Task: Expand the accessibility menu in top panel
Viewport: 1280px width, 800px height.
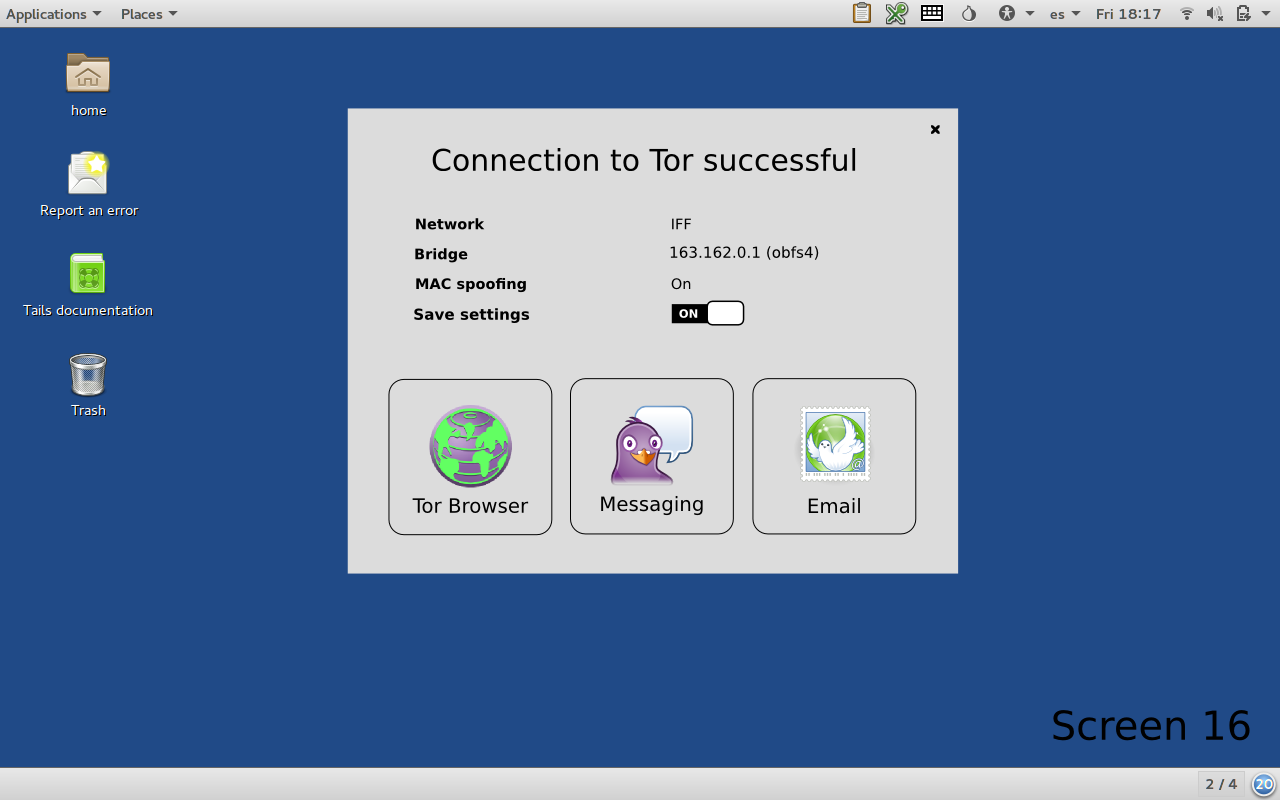Action: point(1015,14)
